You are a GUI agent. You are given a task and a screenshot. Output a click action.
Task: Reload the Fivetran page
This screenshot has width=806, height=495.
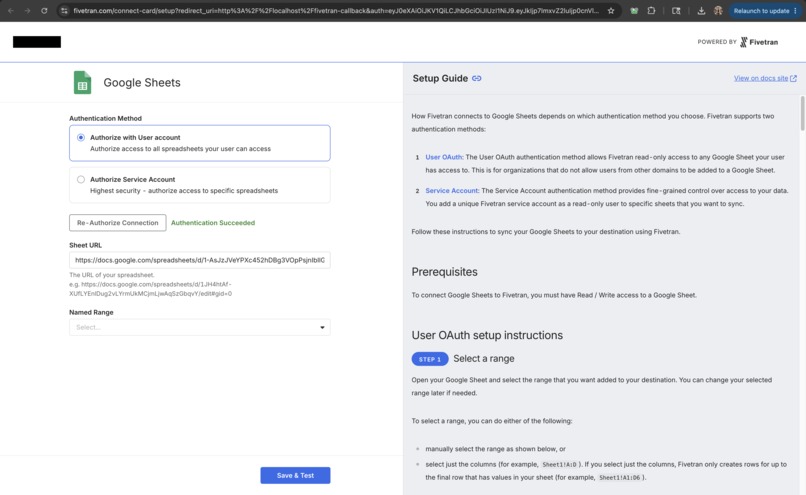point(44,10)
